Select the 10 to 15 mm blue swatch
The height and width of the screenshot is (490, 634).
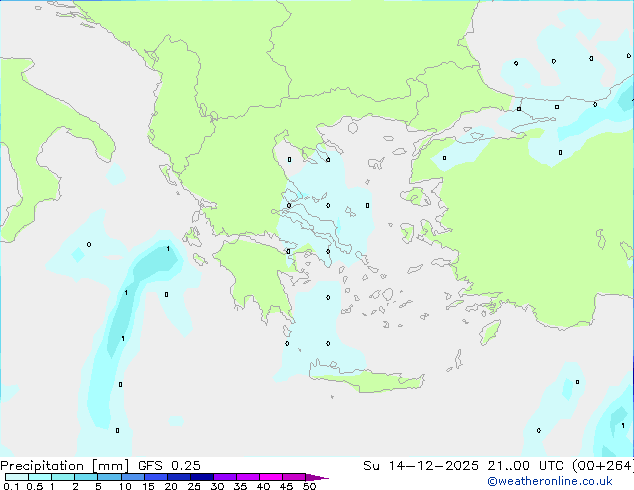point(132,477)
